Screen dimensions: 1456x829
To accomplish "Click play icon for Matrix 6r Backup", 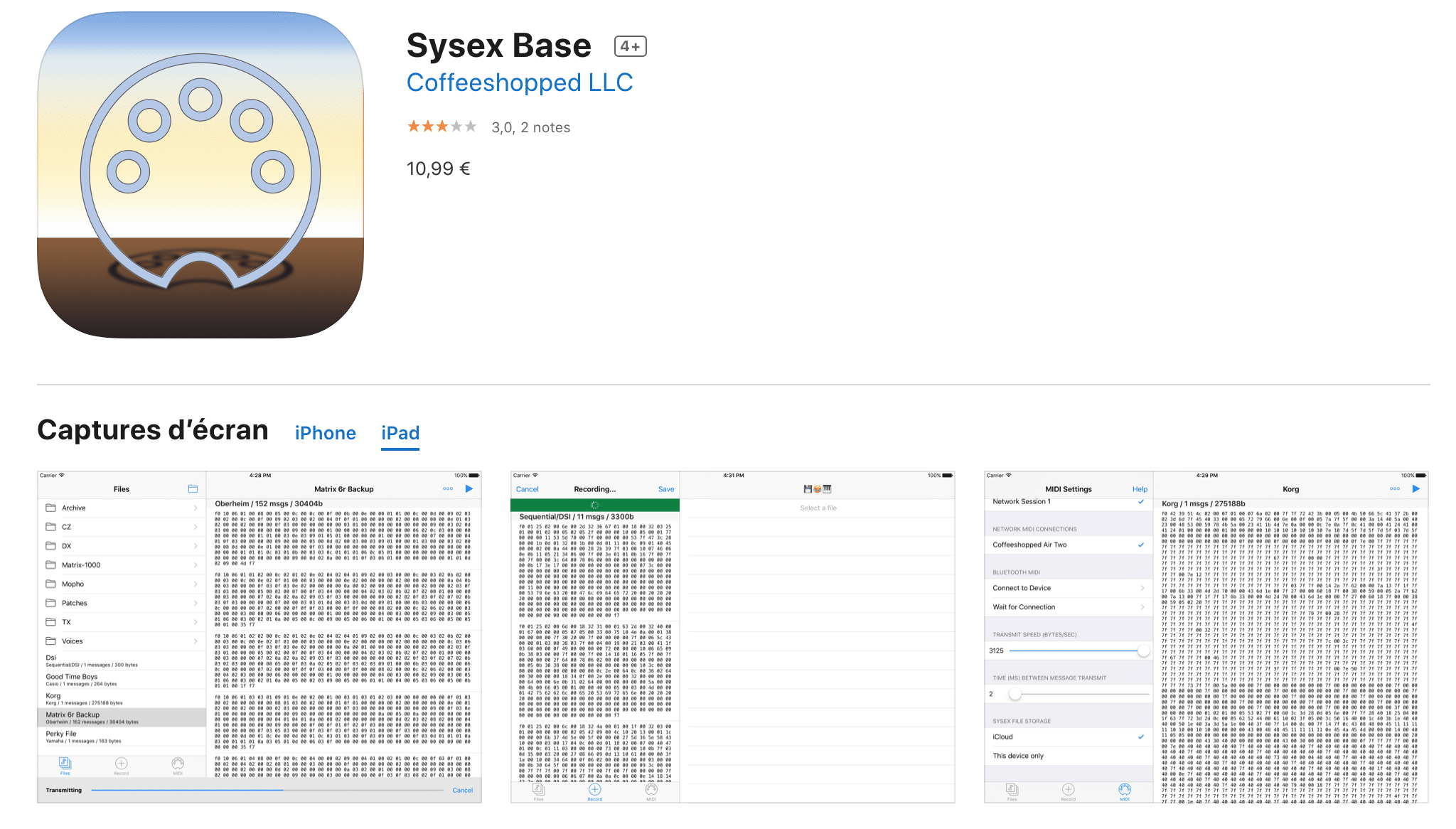I will click(469, 488).
